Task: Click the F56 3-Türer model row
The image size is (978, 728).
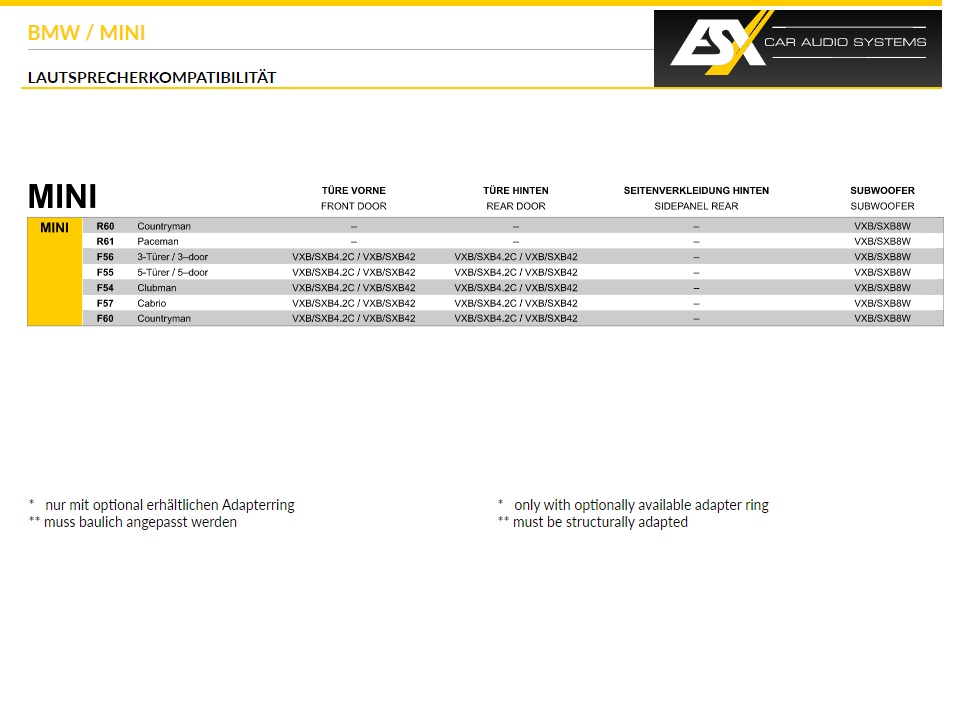Action: tap(172, 257)
